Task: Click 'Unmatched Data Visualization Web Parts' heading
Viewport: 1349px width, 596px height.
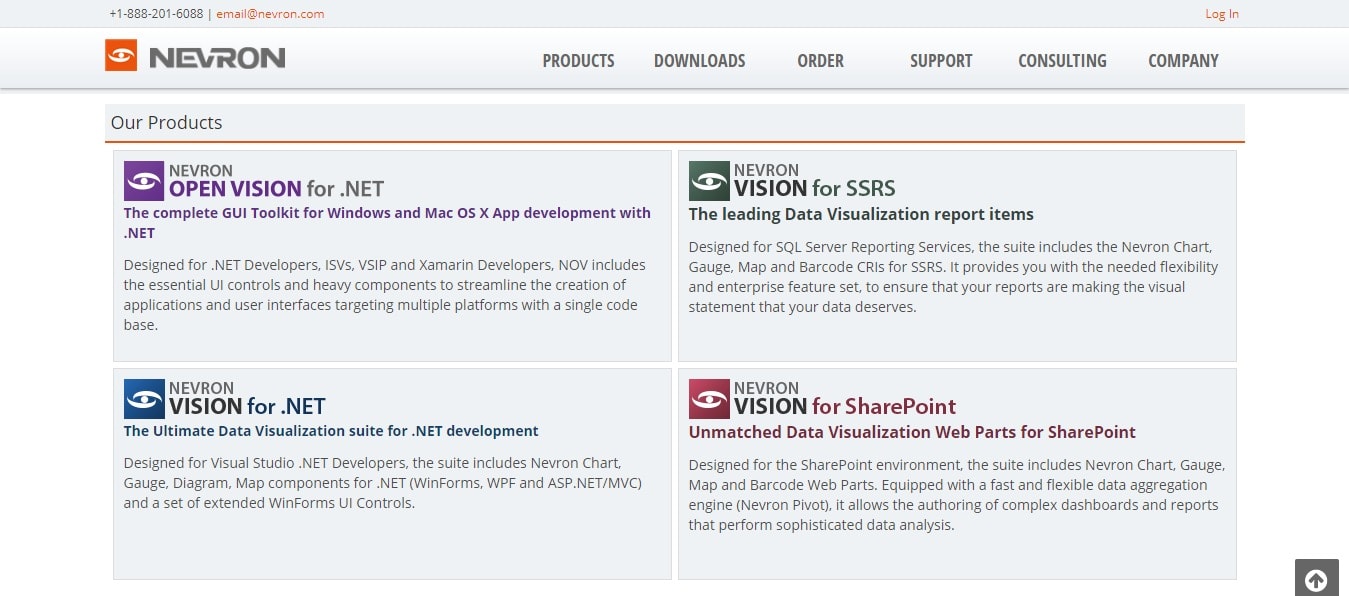Action: 912,432
